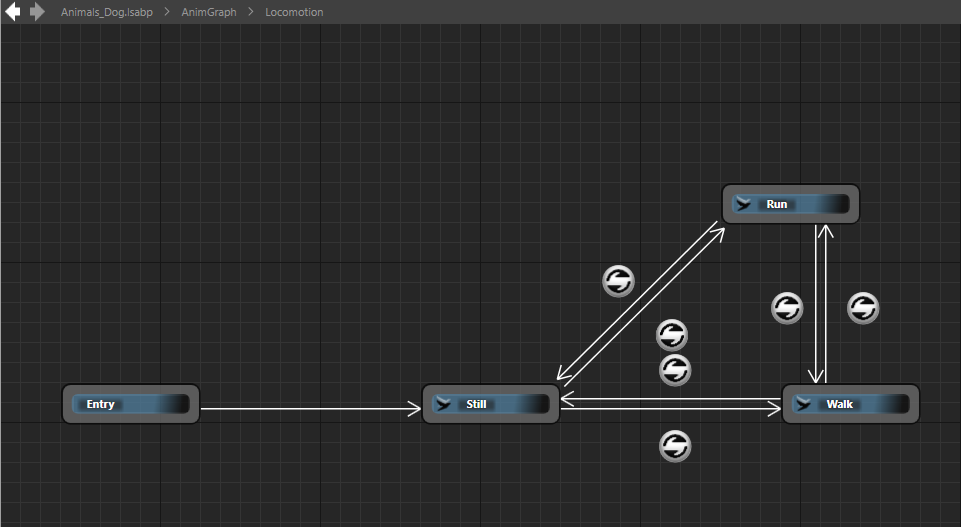
Task: Select the Run state node label
Action: pyautogui.click(x=777, y=205)
